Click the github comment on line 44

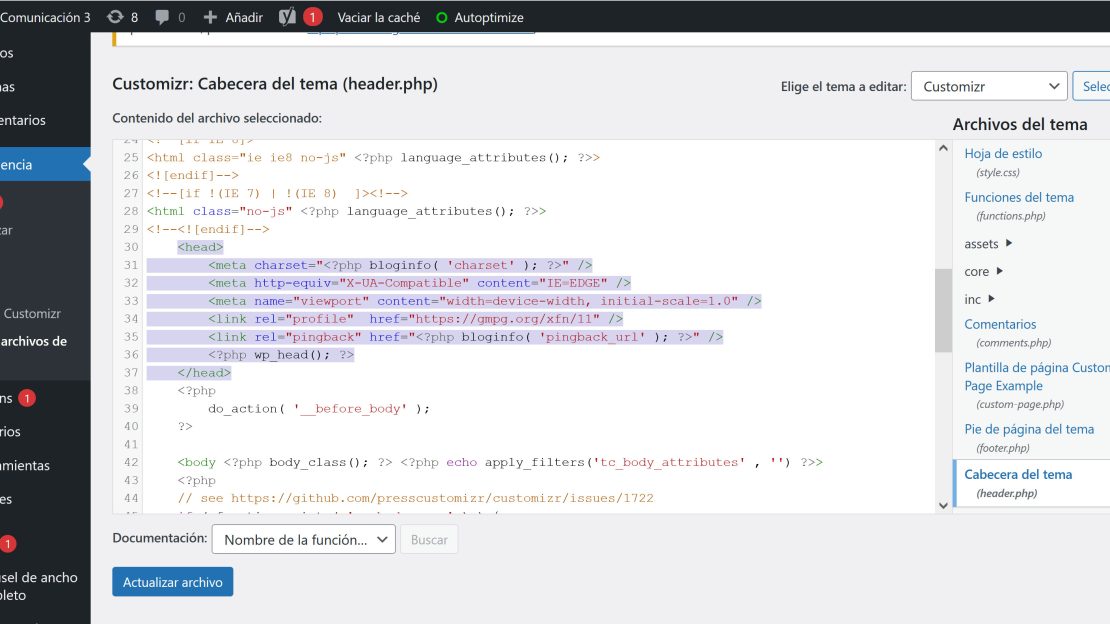point(416,499)
